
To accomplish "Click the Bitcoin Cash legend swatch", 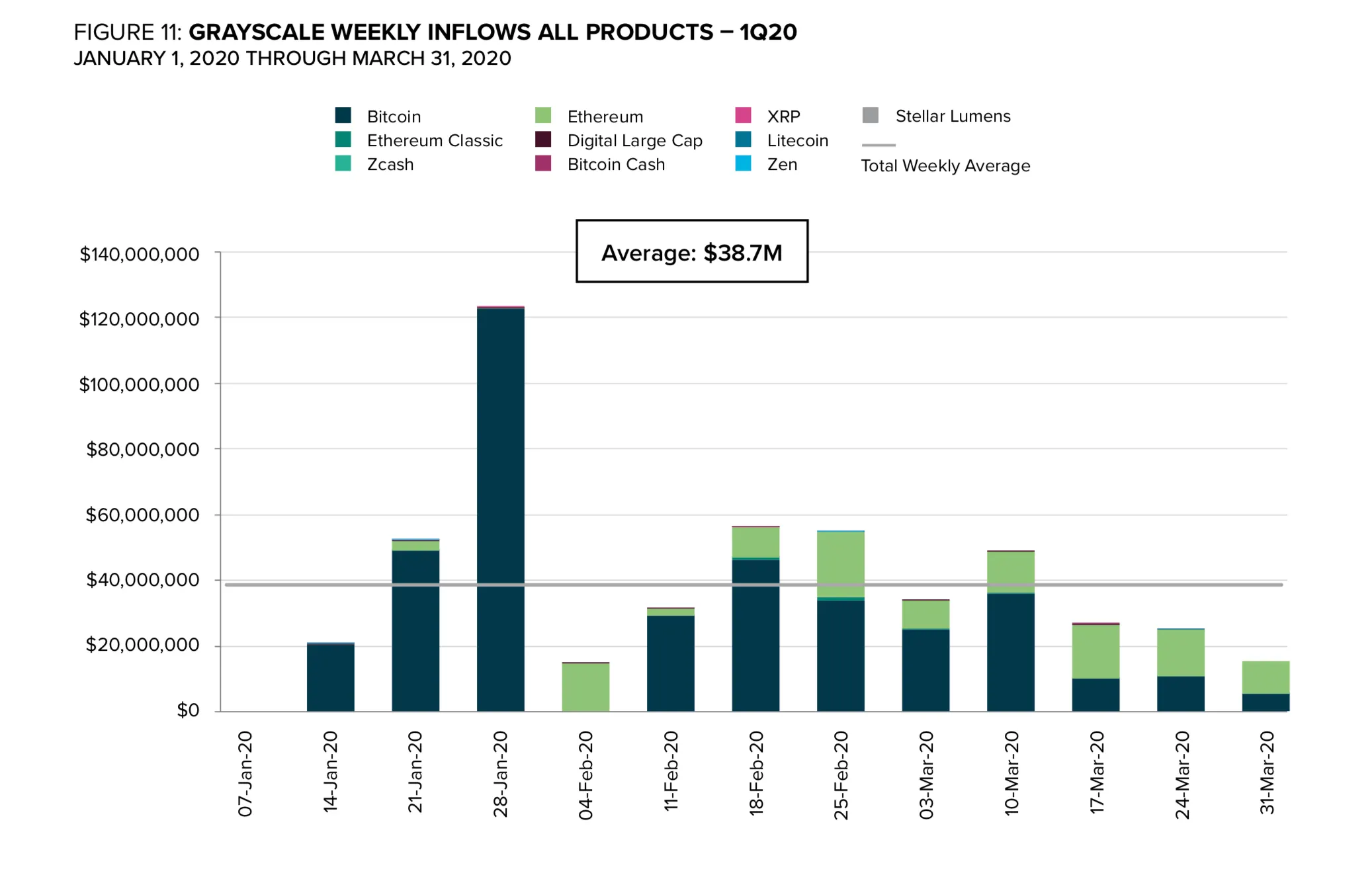I will pos(543,163).
